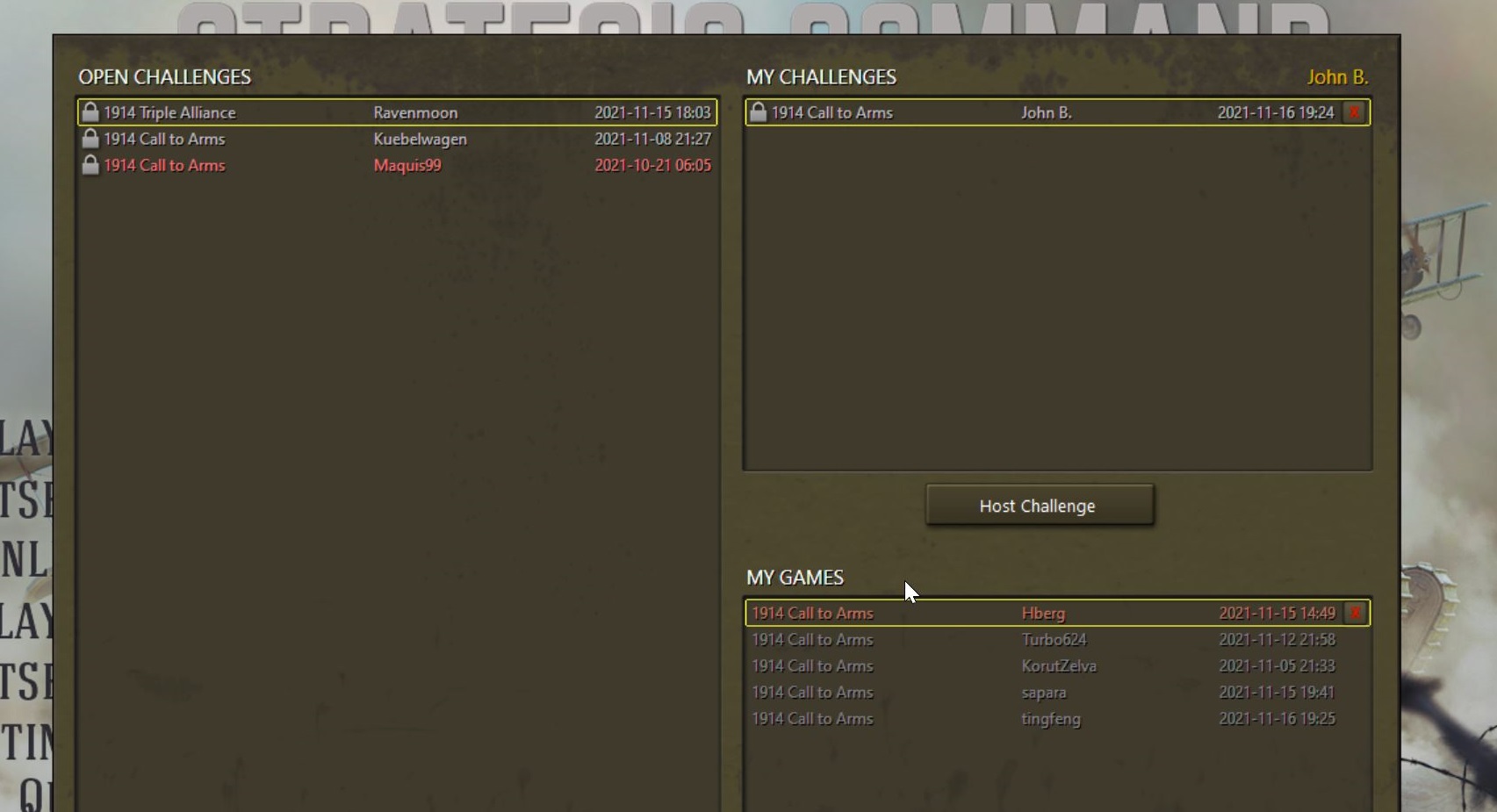Select 1914 Call to Arms in My Challenges

coord(1057,112)
